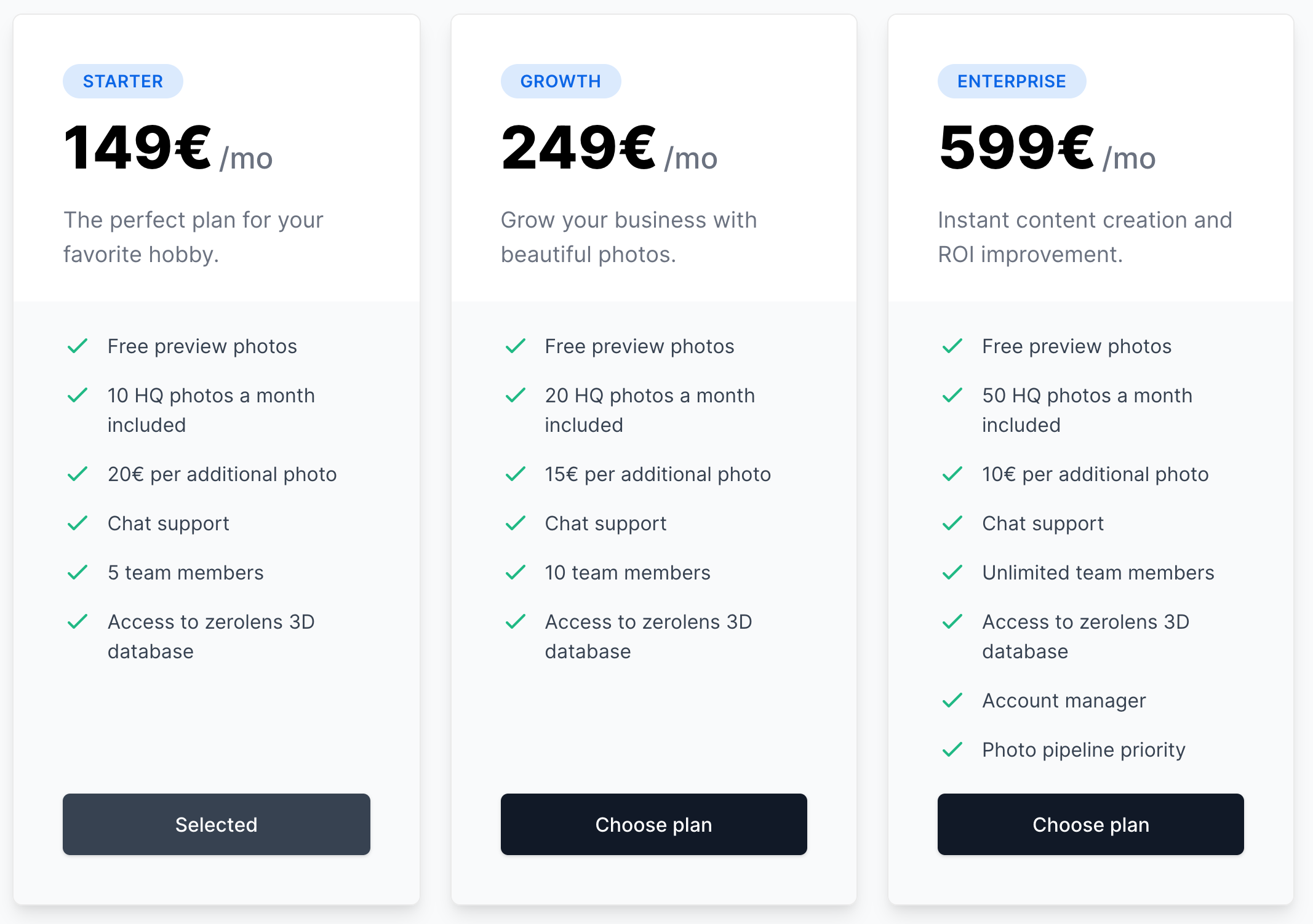1313x924 pixels.
Task: Click checkmark beside Photo pipeline priority
Action: tap(952, 750)
